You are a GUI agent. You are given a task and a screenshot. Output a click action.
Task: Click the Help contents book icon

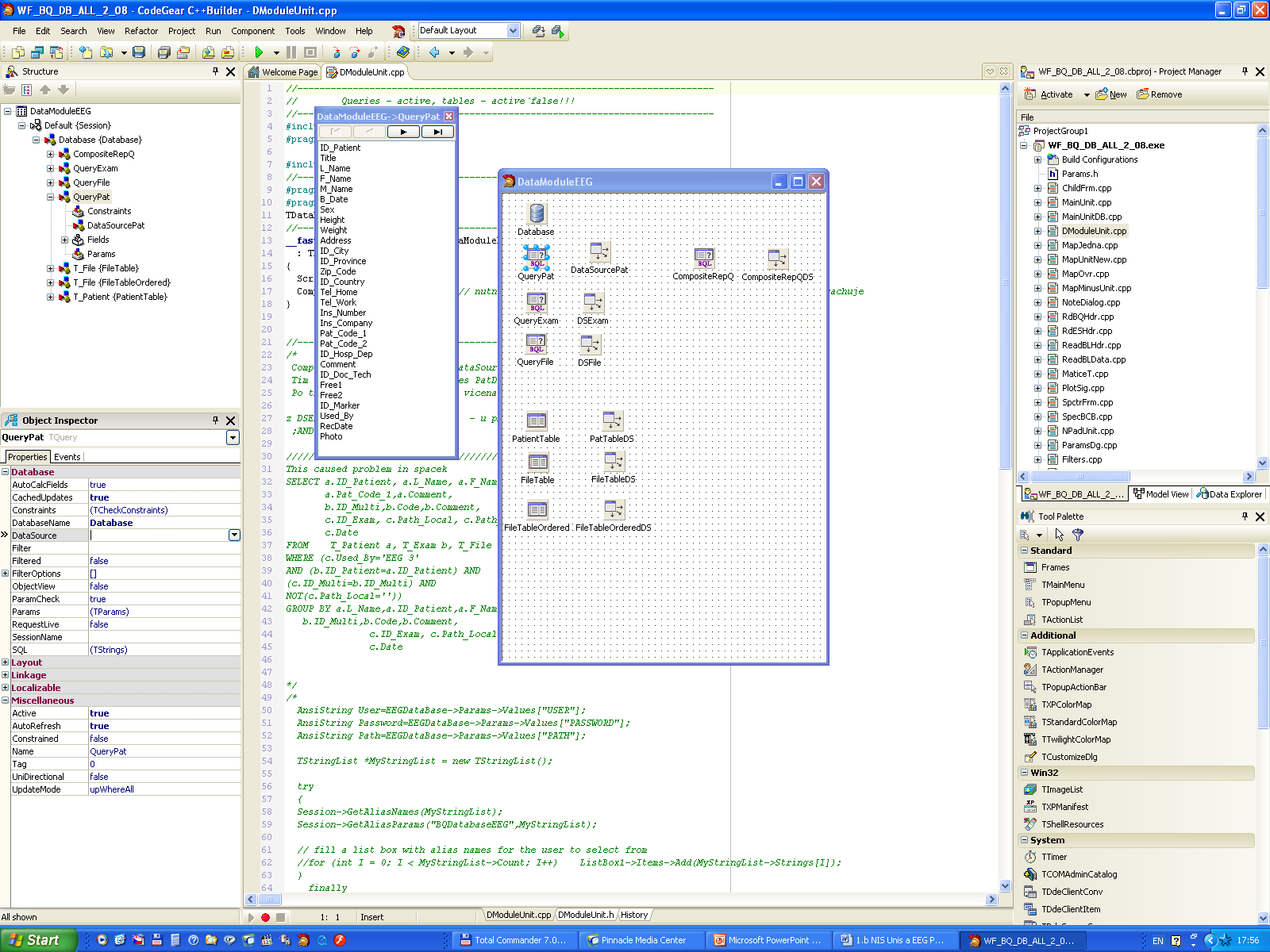[403, 52]
